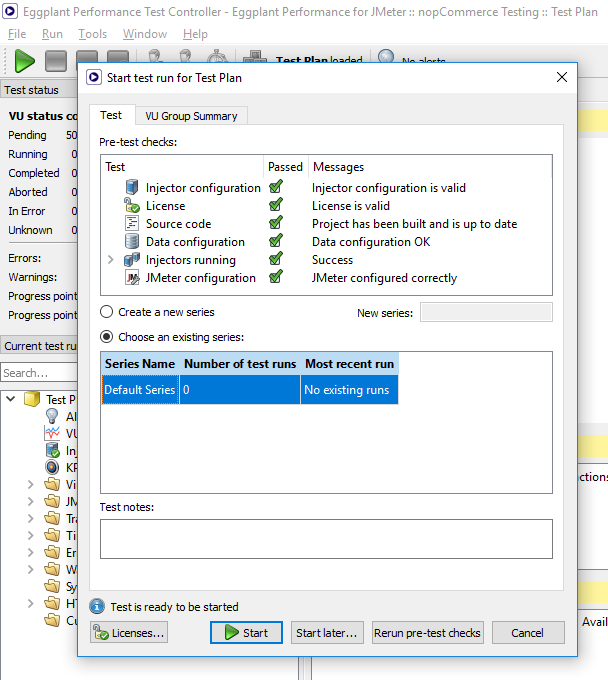The image size is (608, 680).
Task: Expand the Injectors running check row
Action: click(111, 259)
